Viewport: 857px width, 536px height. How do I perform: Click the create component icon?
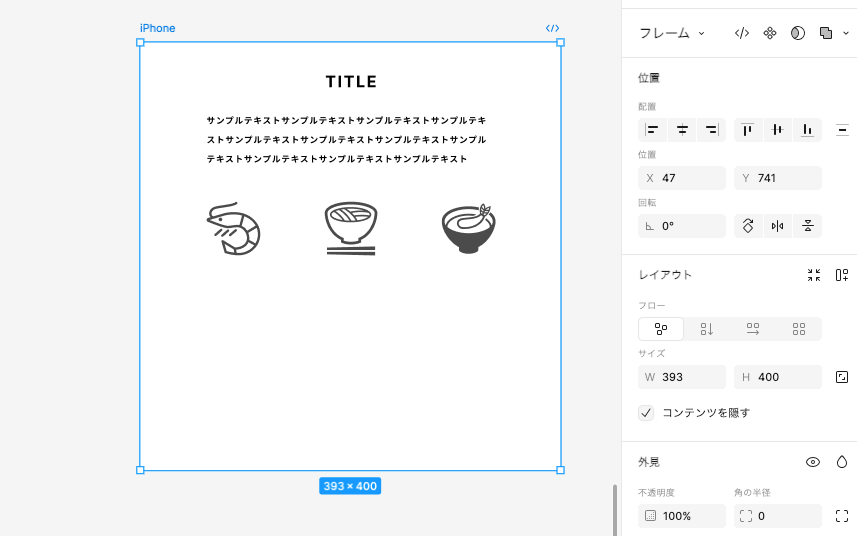pyautogui.click(x=770, y=33)
